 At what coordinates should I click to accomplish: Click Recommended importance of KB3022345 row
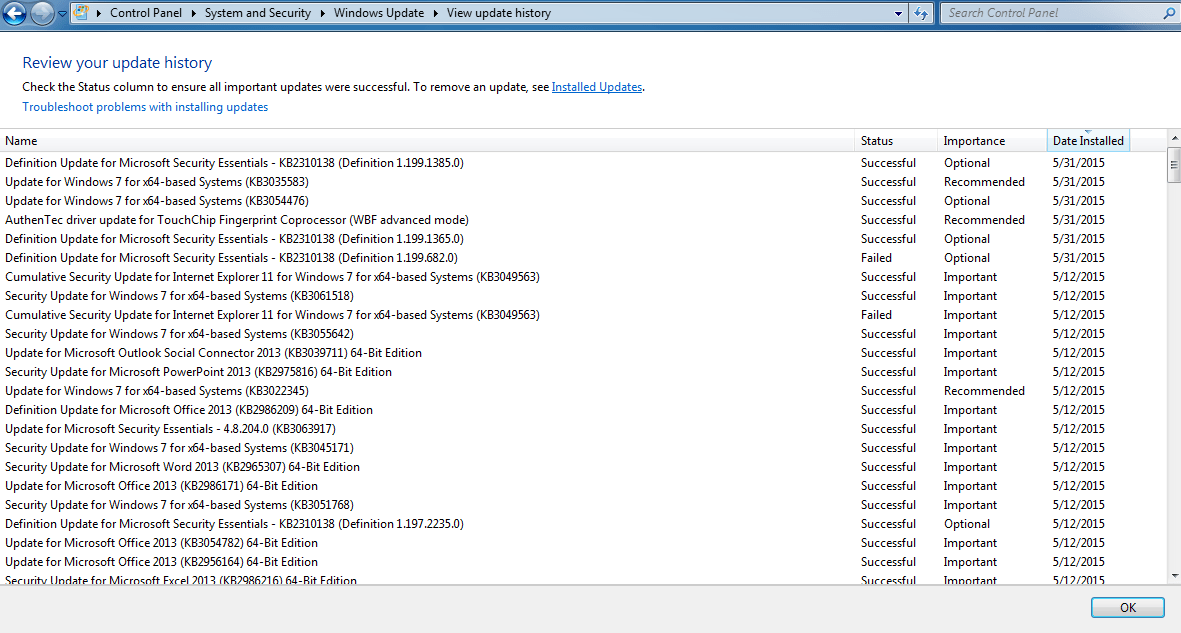(984, 391)
